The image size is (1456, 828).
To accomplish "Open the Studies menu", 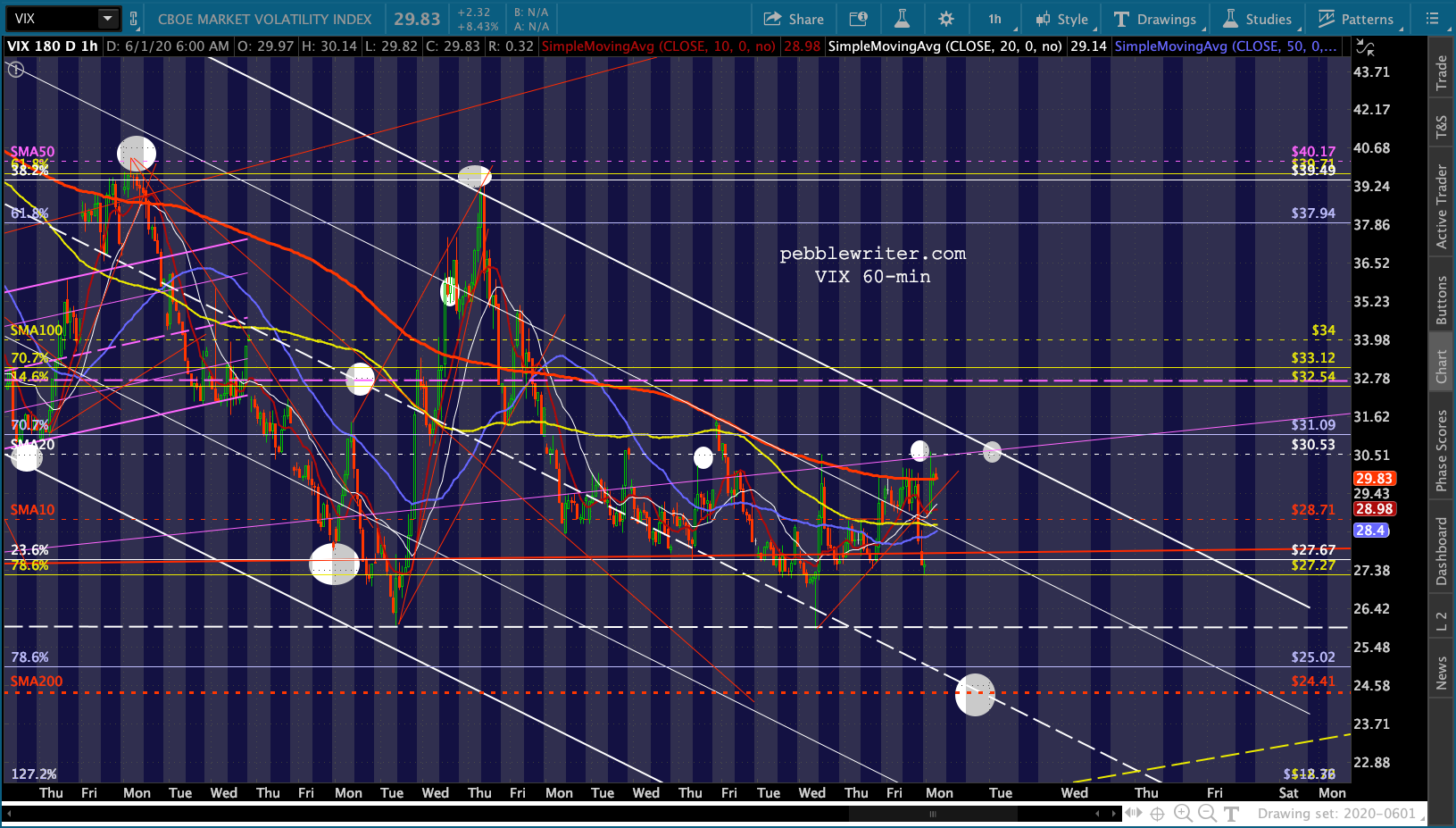I will [x=1257, y=19].
